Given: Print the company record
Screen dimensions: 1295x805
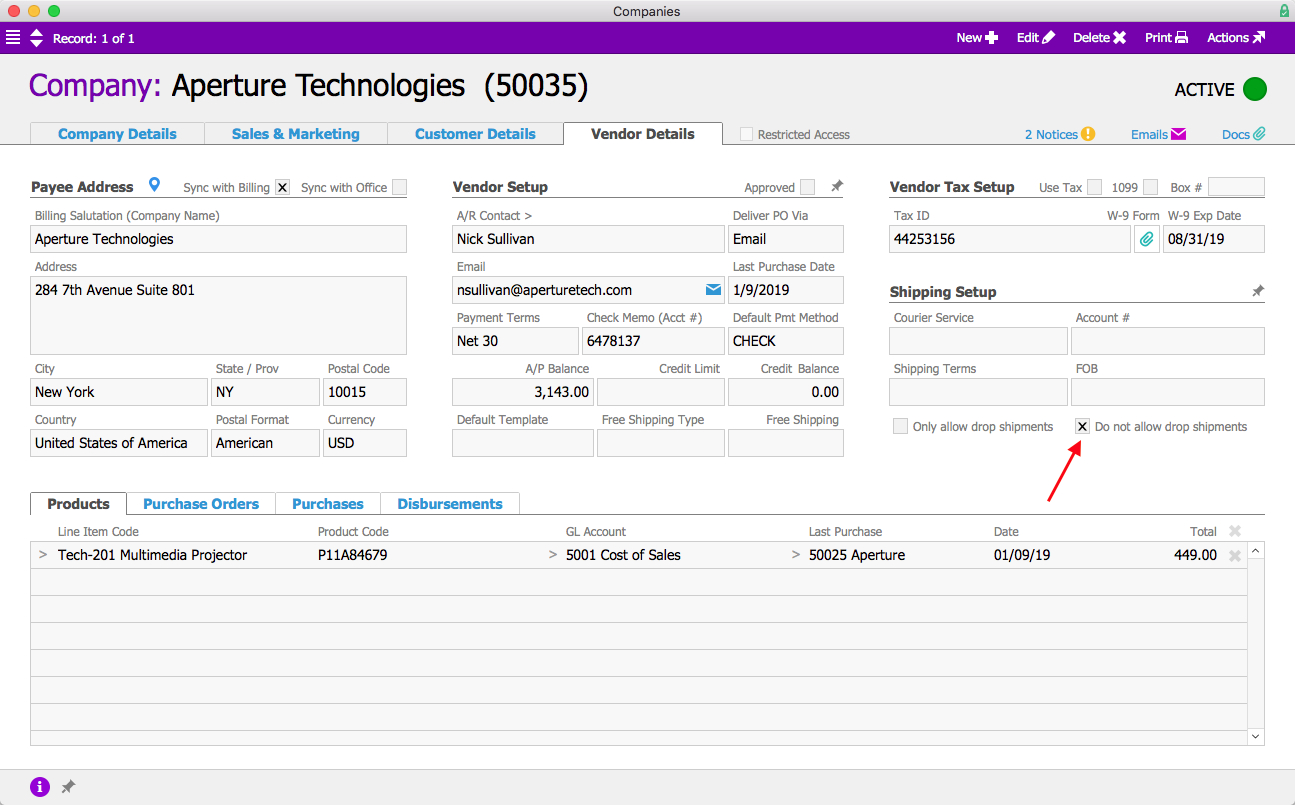Looking at the screenshot, I should (x=1166, y=38).
